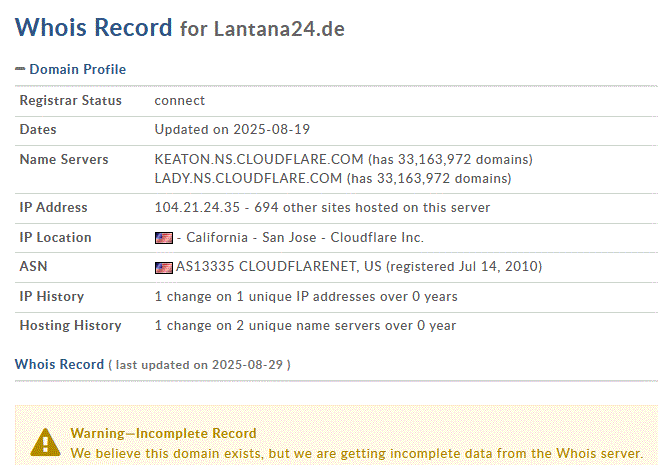This screenshot has height=466, width=659.
Task: Click the US flag beside AS13335
Action: tap(163, 267)
